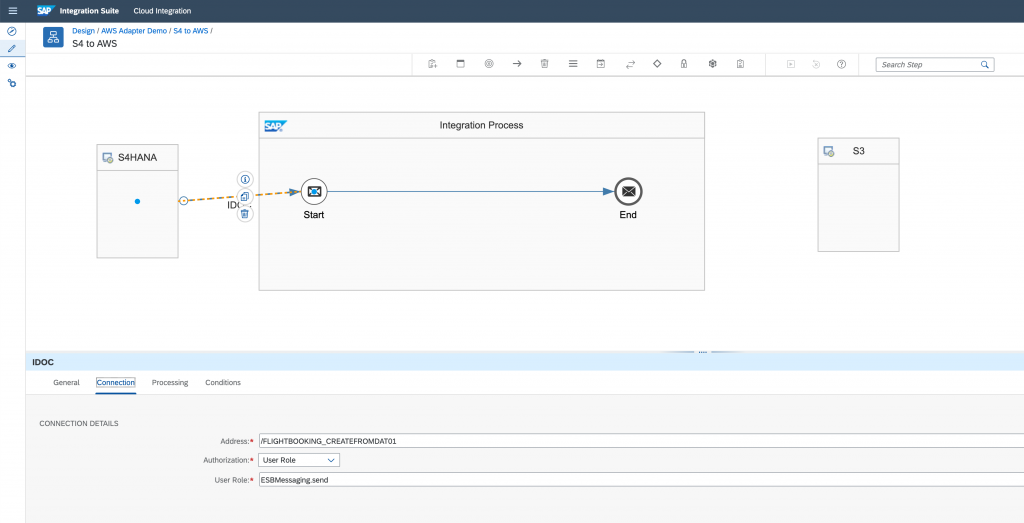Image resolution: width=1024 pixels, height=523 pixels.
Task: Select the Start message event
Action: 313,191
